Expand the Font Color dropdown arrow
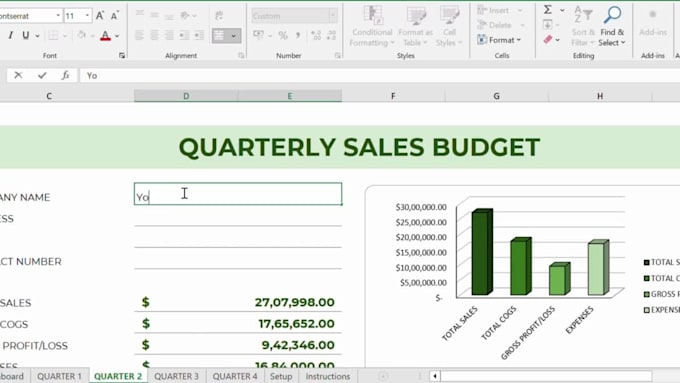The height and width of the screenshot is (383, 680). click(117, 36)
